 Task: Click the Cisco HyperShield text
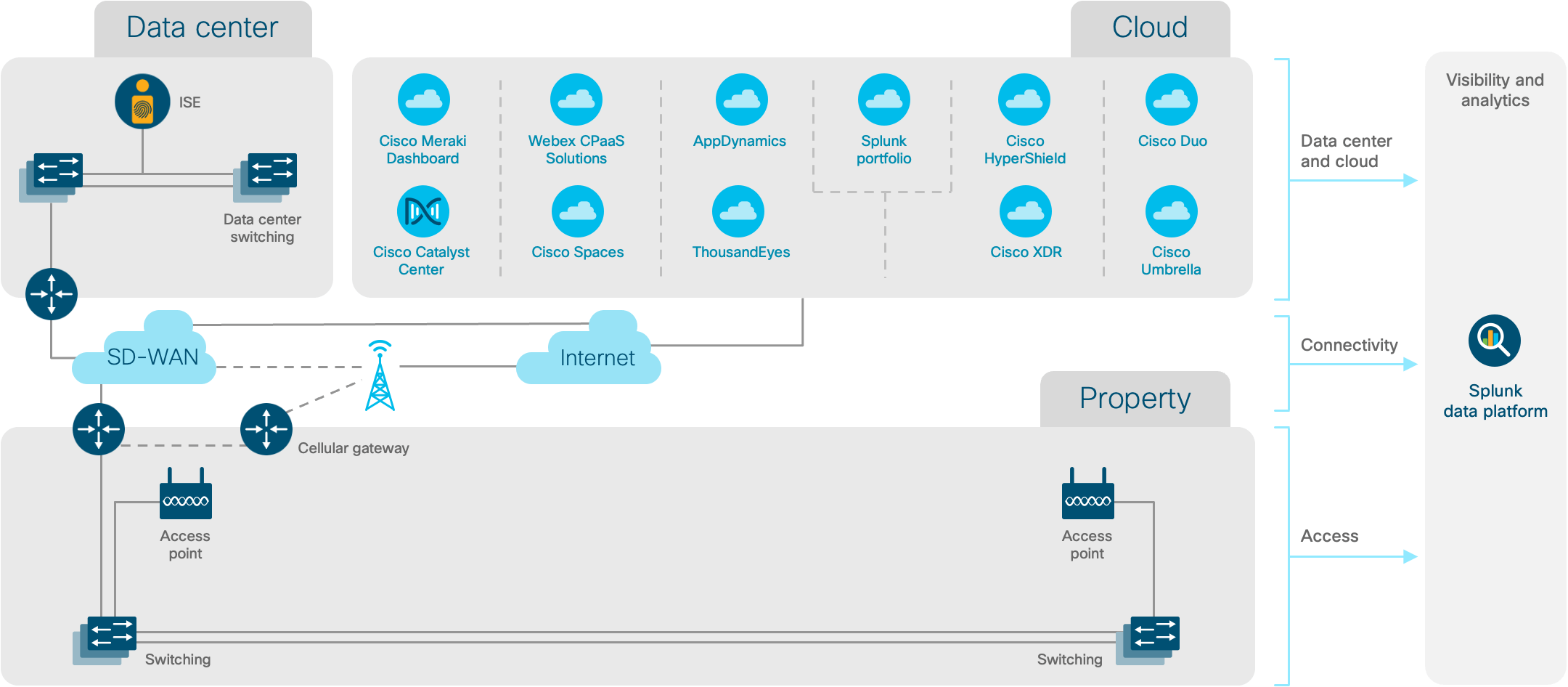pos(1025,150)
